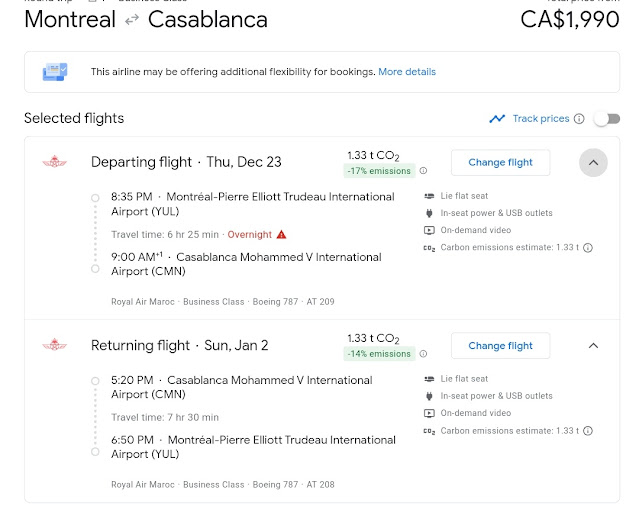
Task: Click returning carbon emissions estimate info icon
Action: pyautogui.click(x=588, y=430)
